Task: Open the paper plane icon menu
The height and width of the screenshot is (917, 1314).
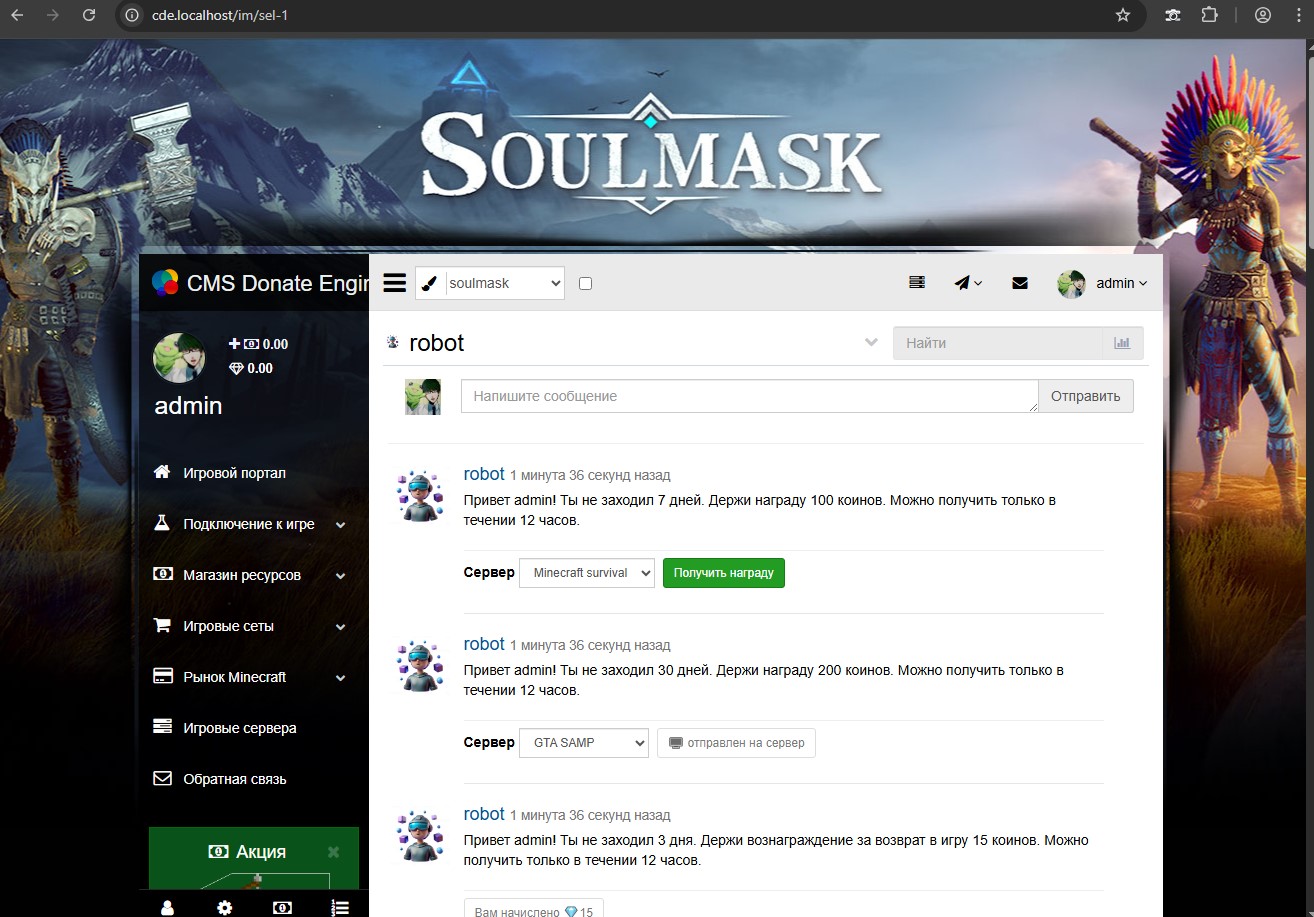Action: (x=967, y=283)
